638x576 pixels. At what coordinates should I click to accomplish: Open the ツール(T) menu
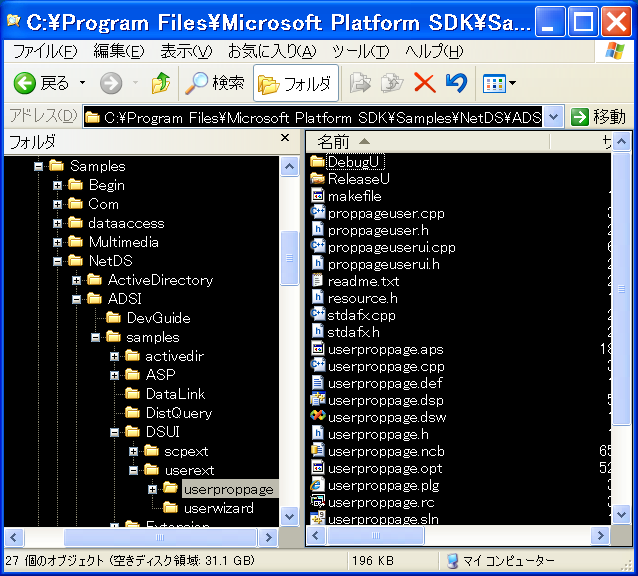pos(361,52)
